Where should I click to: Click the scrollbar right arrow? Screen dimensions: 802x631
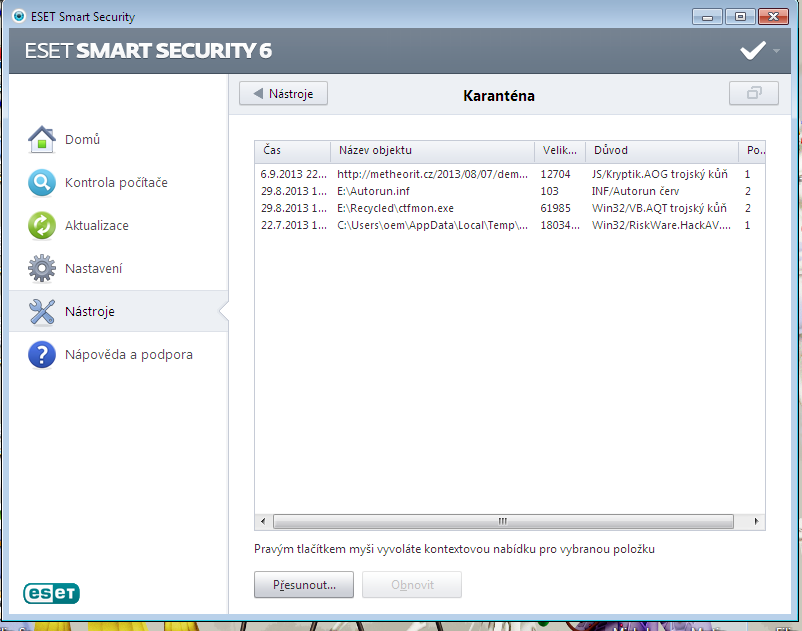[756, 521]
